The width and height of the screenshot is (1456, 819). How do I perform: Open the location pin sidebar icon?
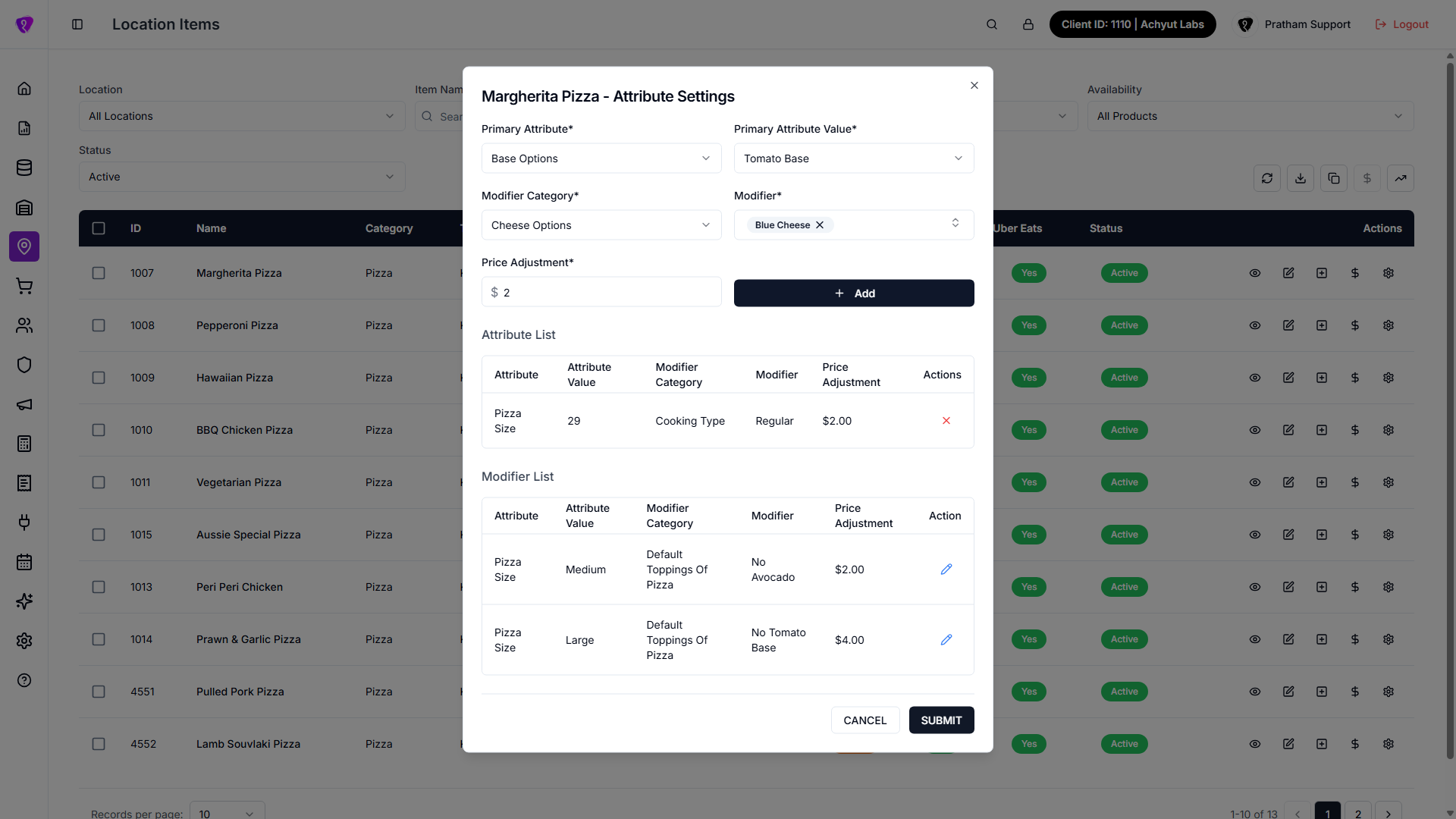coord(24,246)
